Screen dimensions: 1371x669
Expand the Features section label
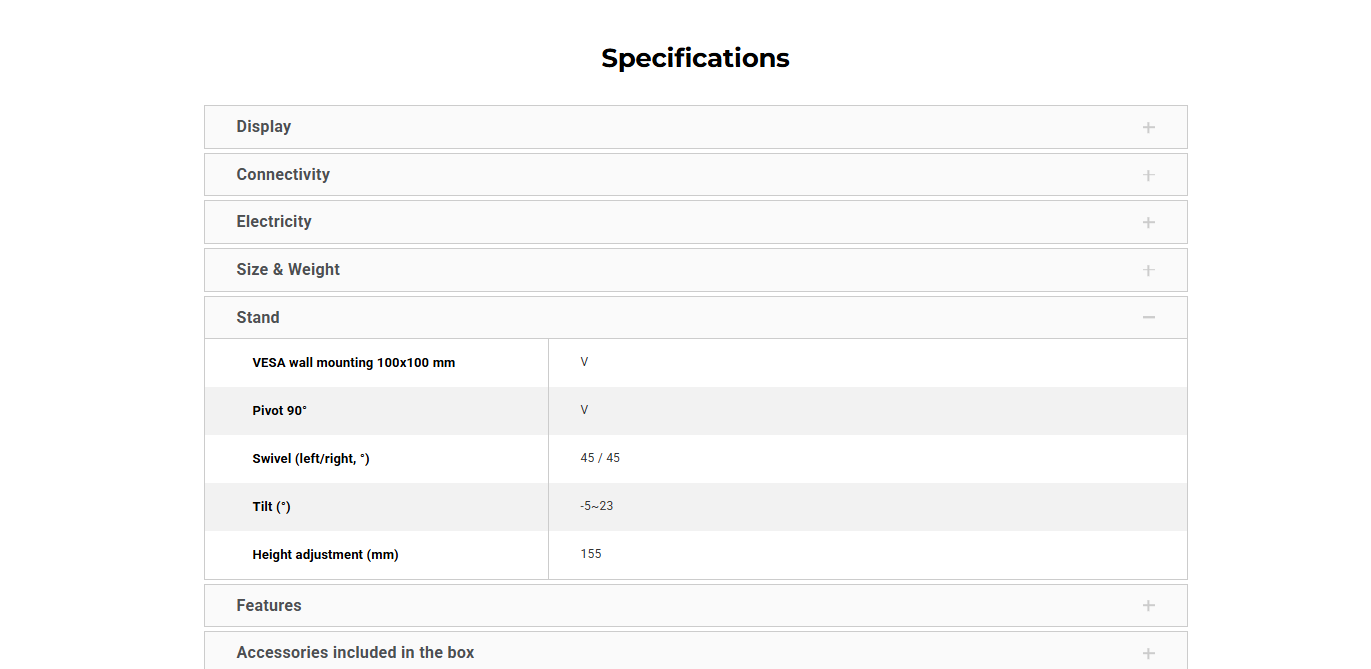pyautogui.click(x=269, y=606)
